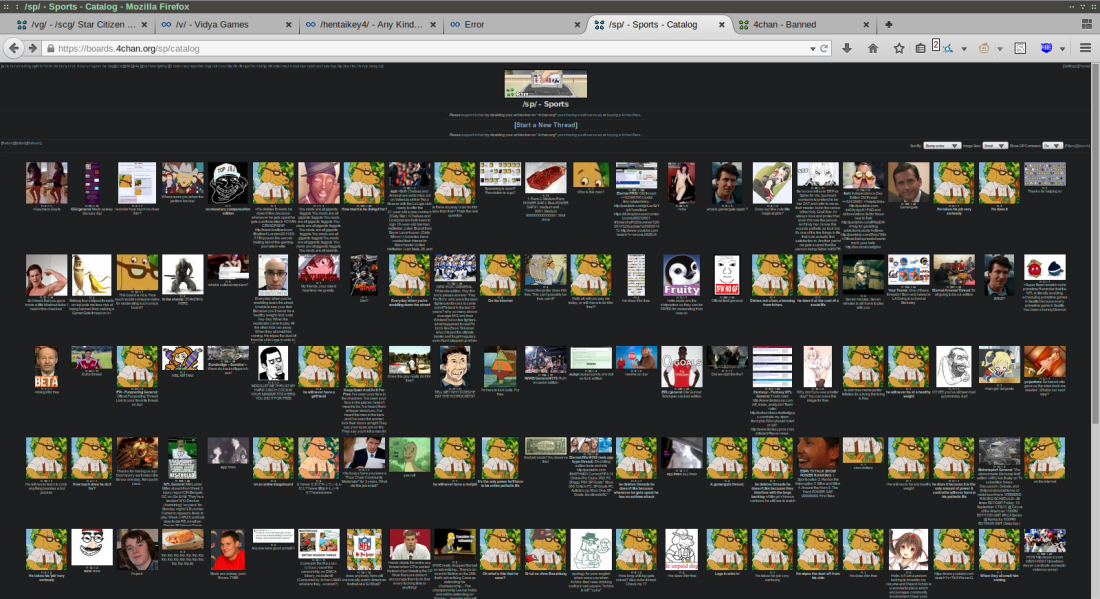Open the Image Size dropdown
Image resolution: width=1100 pixels, height=599 pixels.
[x=993, y=145]
